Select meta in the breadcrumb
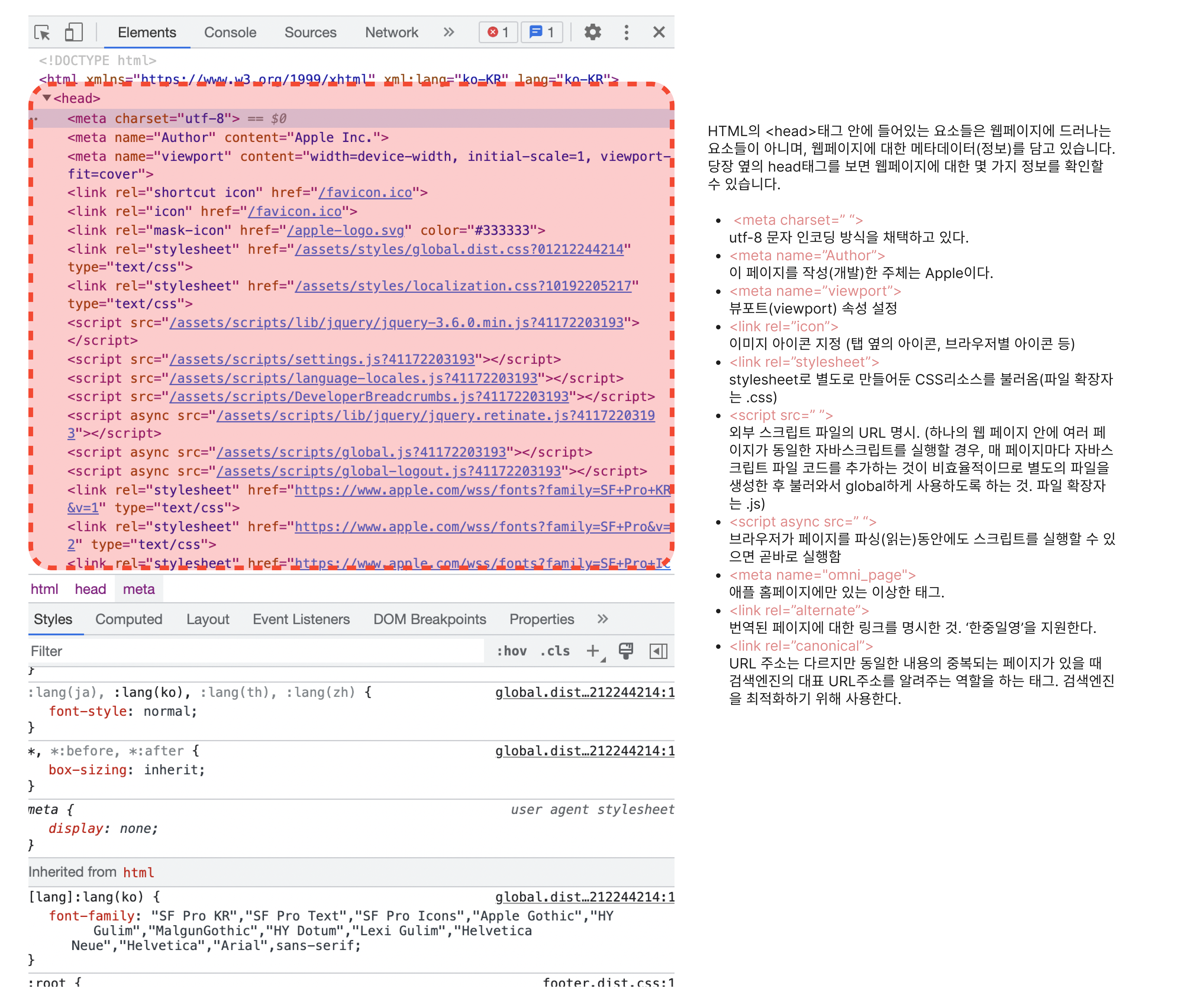This screenshot has width=1181, height=1008. (138, 589)
